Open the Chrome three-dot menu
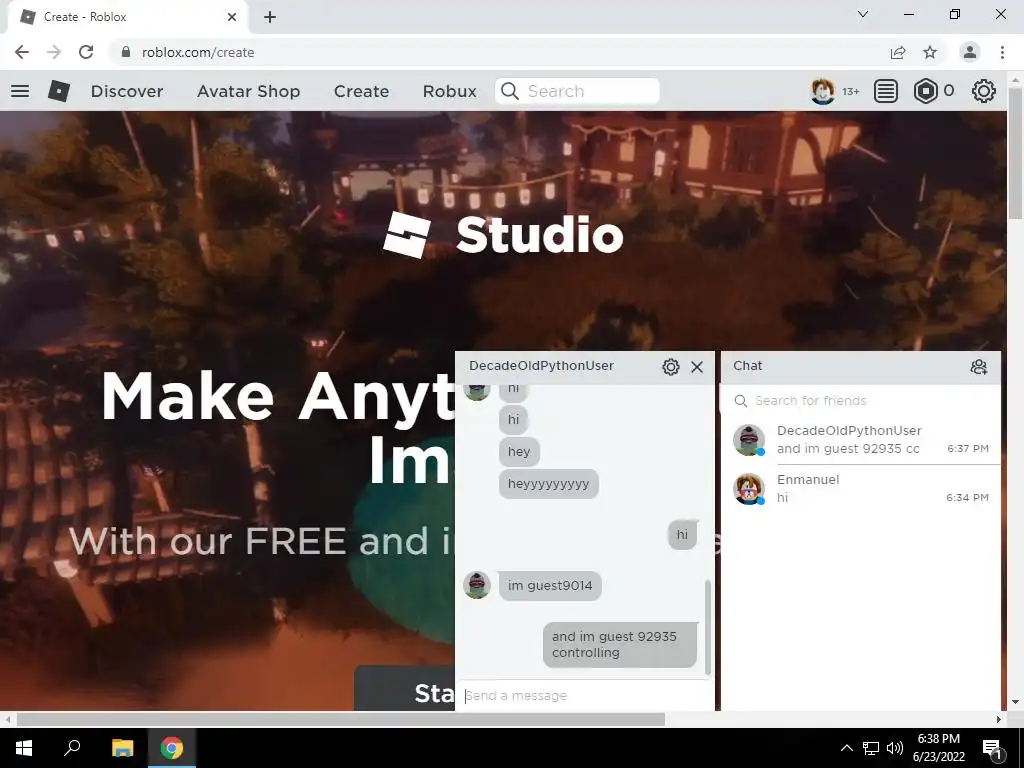This screenshot has width=1024, height=768. 1002,52
